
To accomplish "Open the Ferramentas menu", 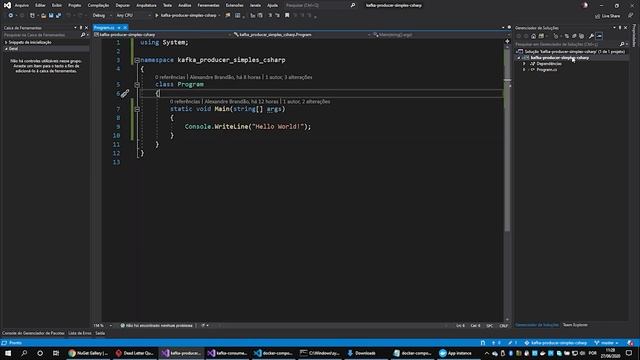I will coord(209,5).
